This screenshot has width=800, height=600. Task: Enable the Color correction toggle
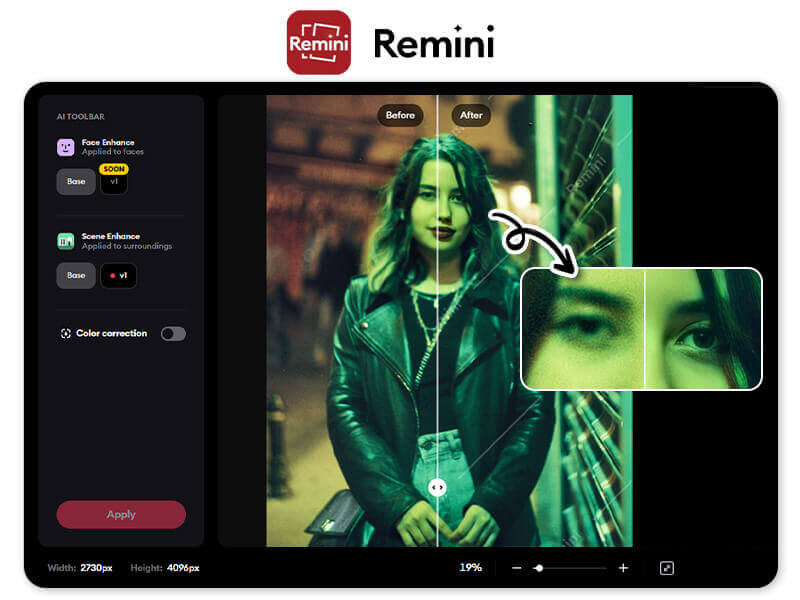tap(172, 334)
